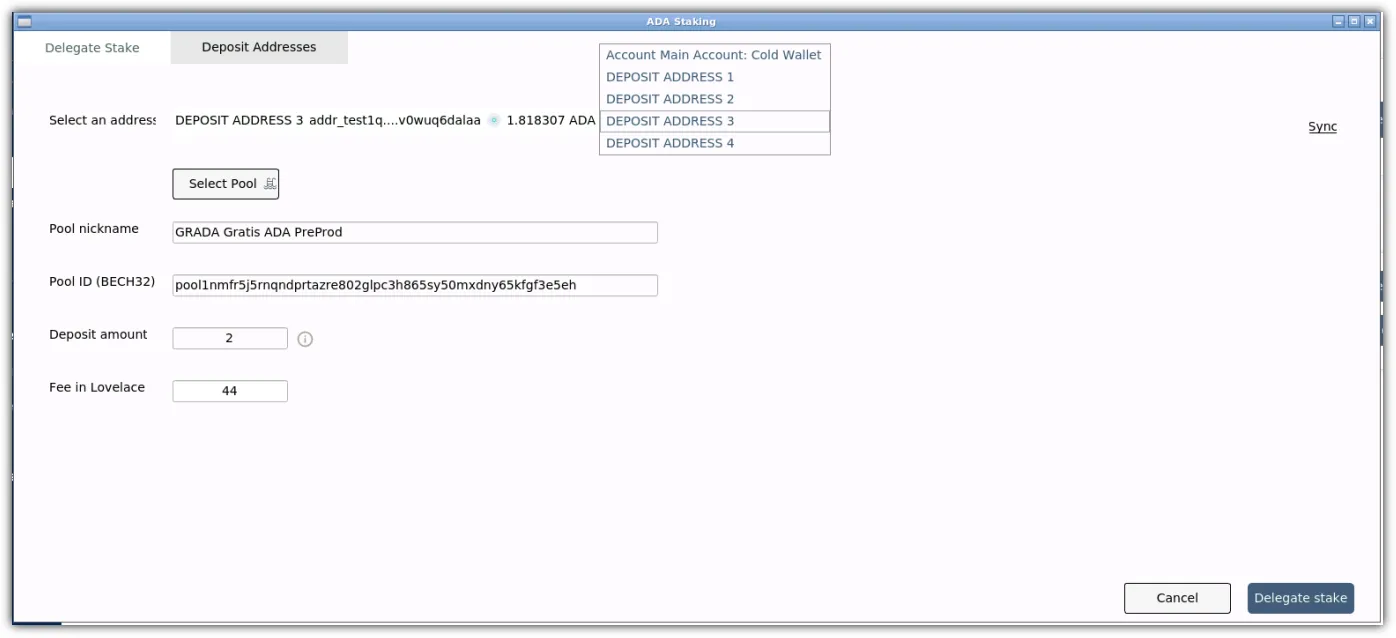The image size is (1396, 638).
Task: Click the Delegate stake button
Action: click(1301, 598)
